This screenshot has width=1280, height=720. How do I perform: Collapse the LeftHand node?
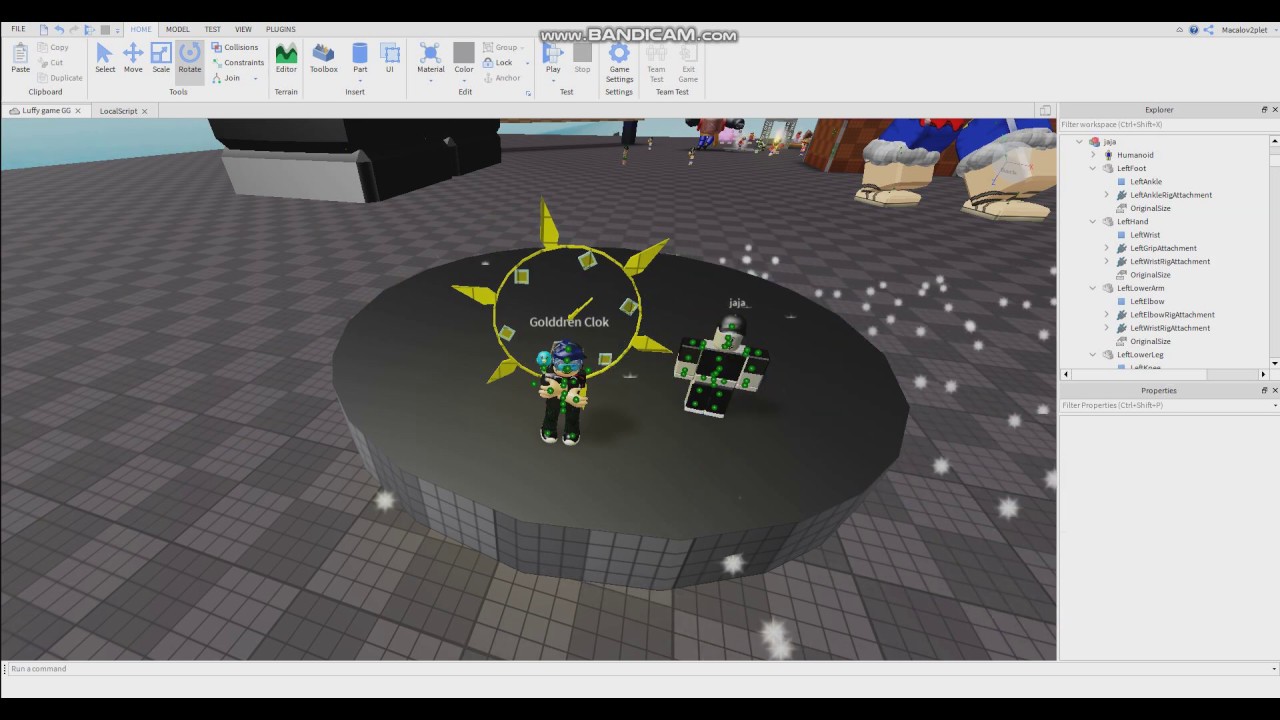pyautogui.click(x=1093, y=221)
